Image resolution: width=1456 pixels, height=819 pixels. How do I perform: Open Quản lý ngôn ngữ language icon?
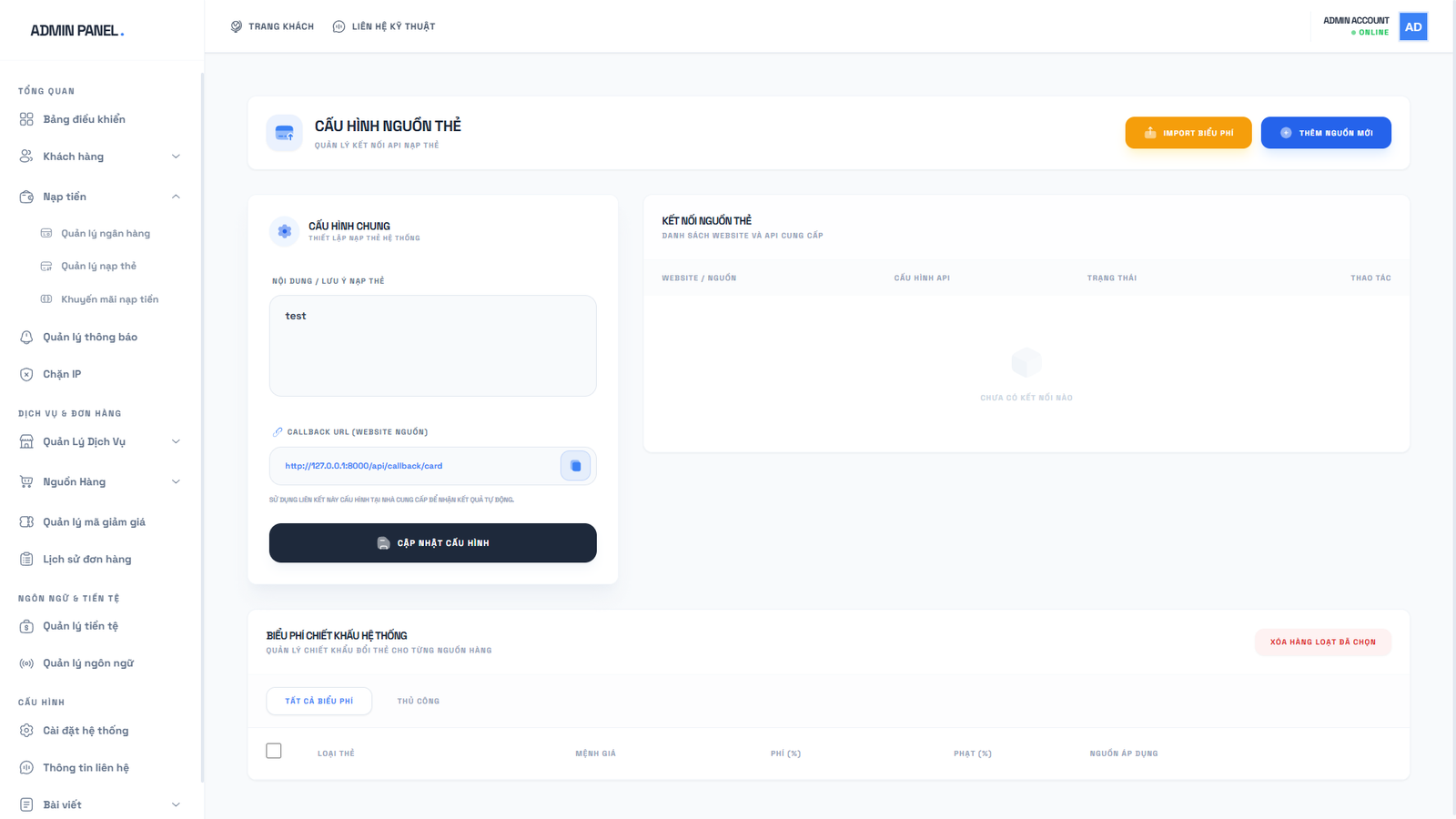[x=26, y=662]
